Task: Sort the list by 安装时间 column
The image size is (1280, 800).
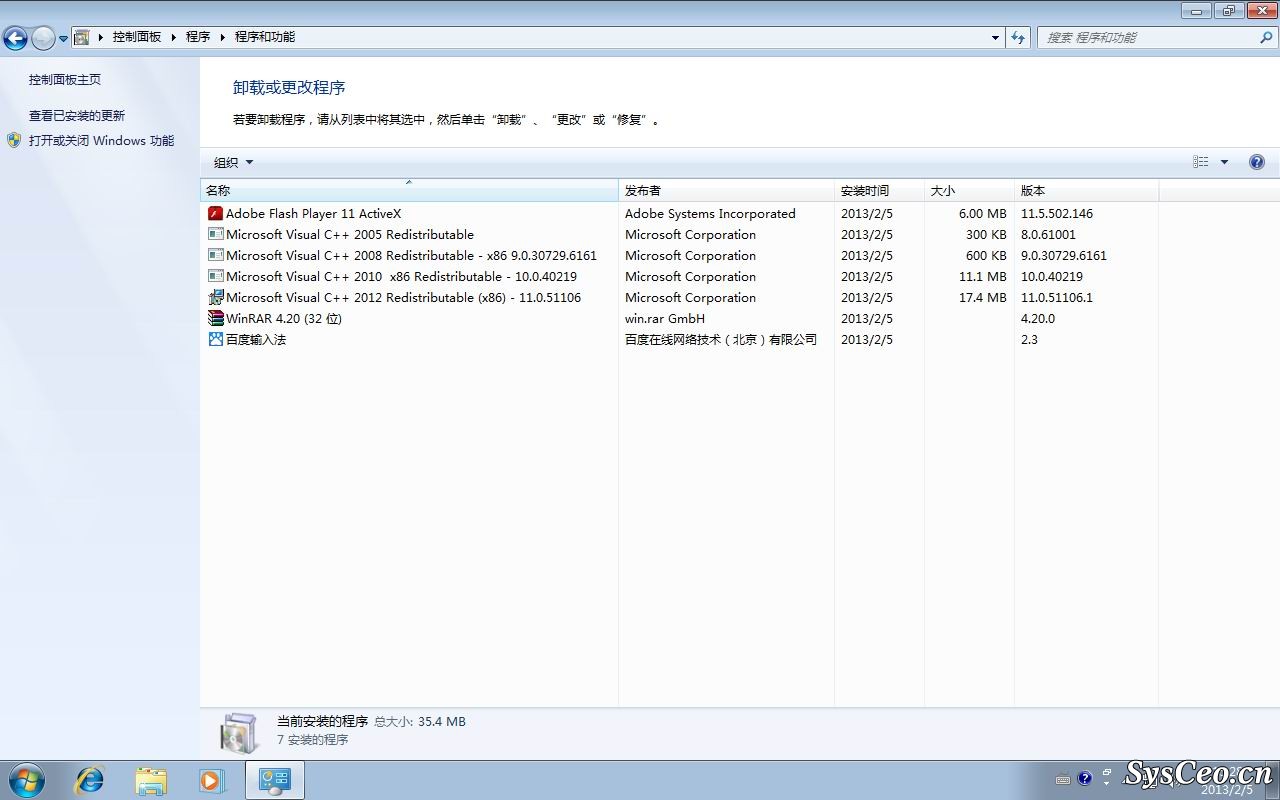Action: pos(879,190)
